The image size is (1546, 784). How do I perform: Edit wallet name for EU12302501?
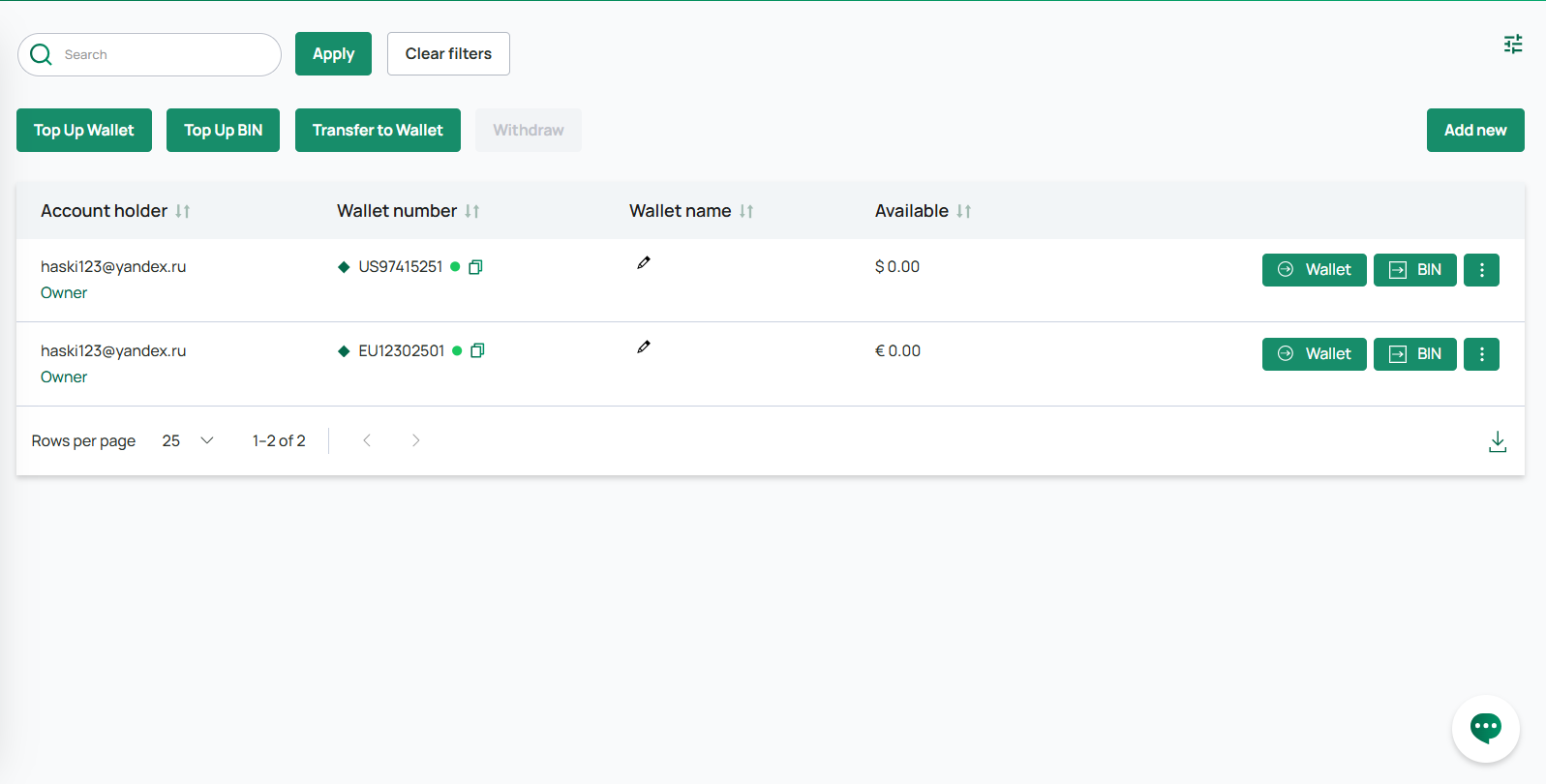coord(644,347)
